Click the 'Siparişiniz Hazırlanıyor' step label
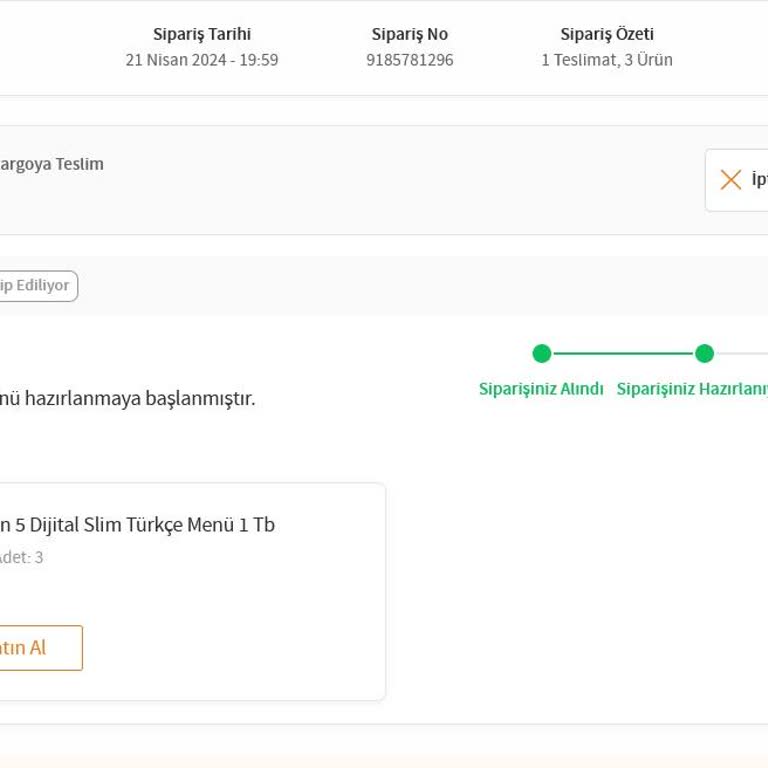The image size is (768, 768). tap(692, 388)
